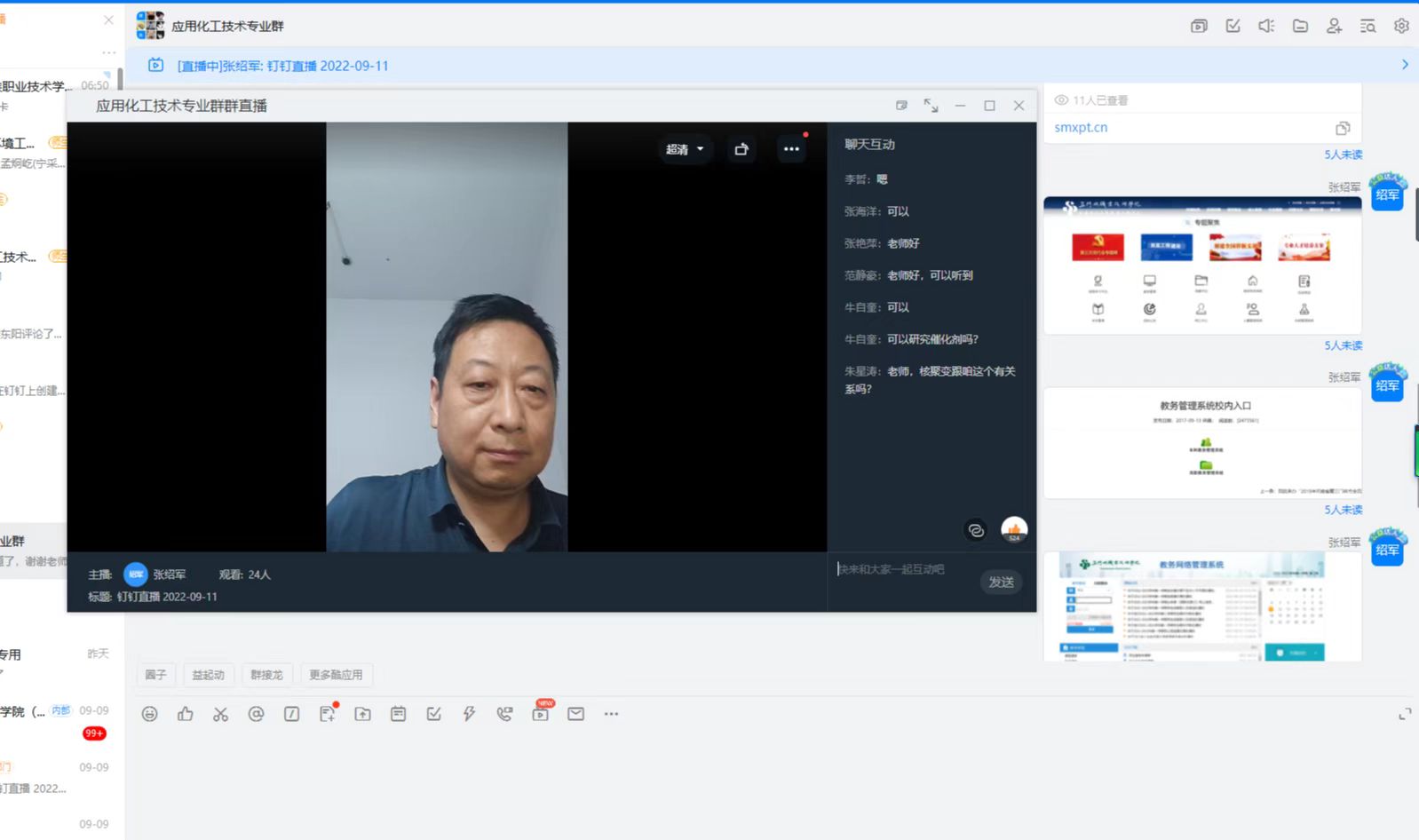The height and width of the screenshot is (840, 1419).
Task: View 5人未读 under smxpt.cn message
Action: coord(1343,155)
